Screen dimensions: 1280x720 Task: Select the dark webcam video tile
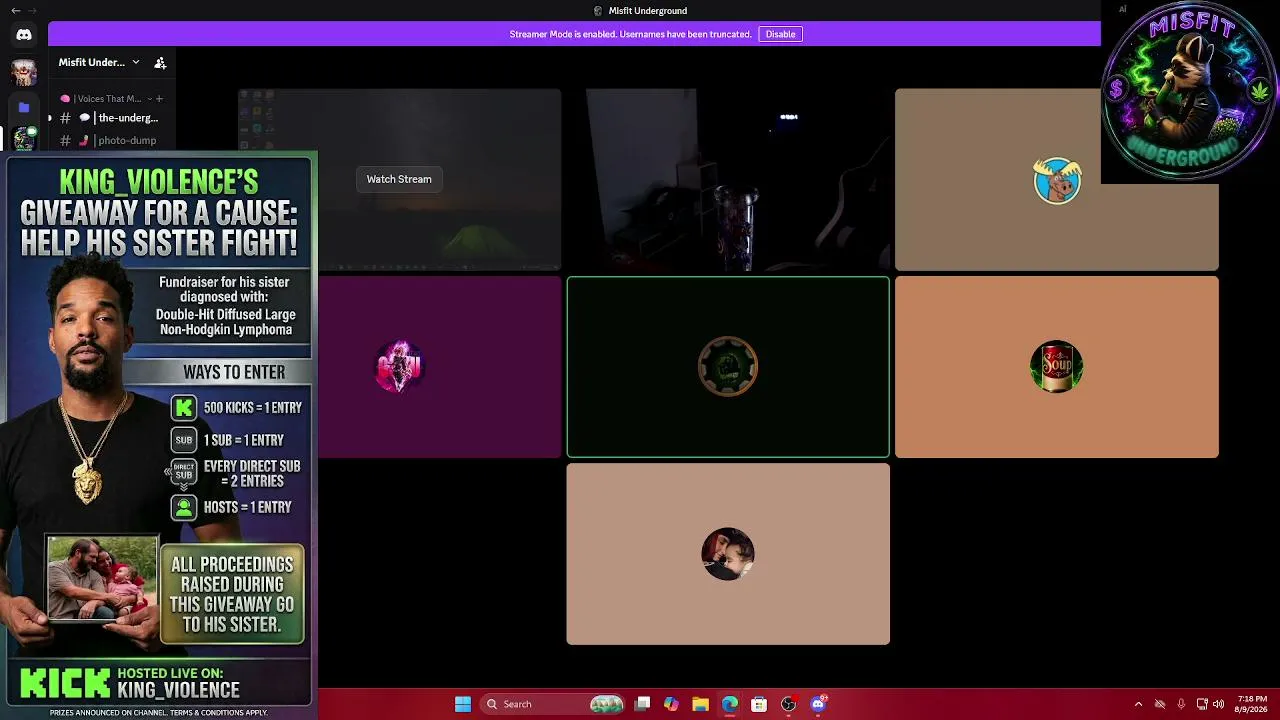tap(728, 179)
